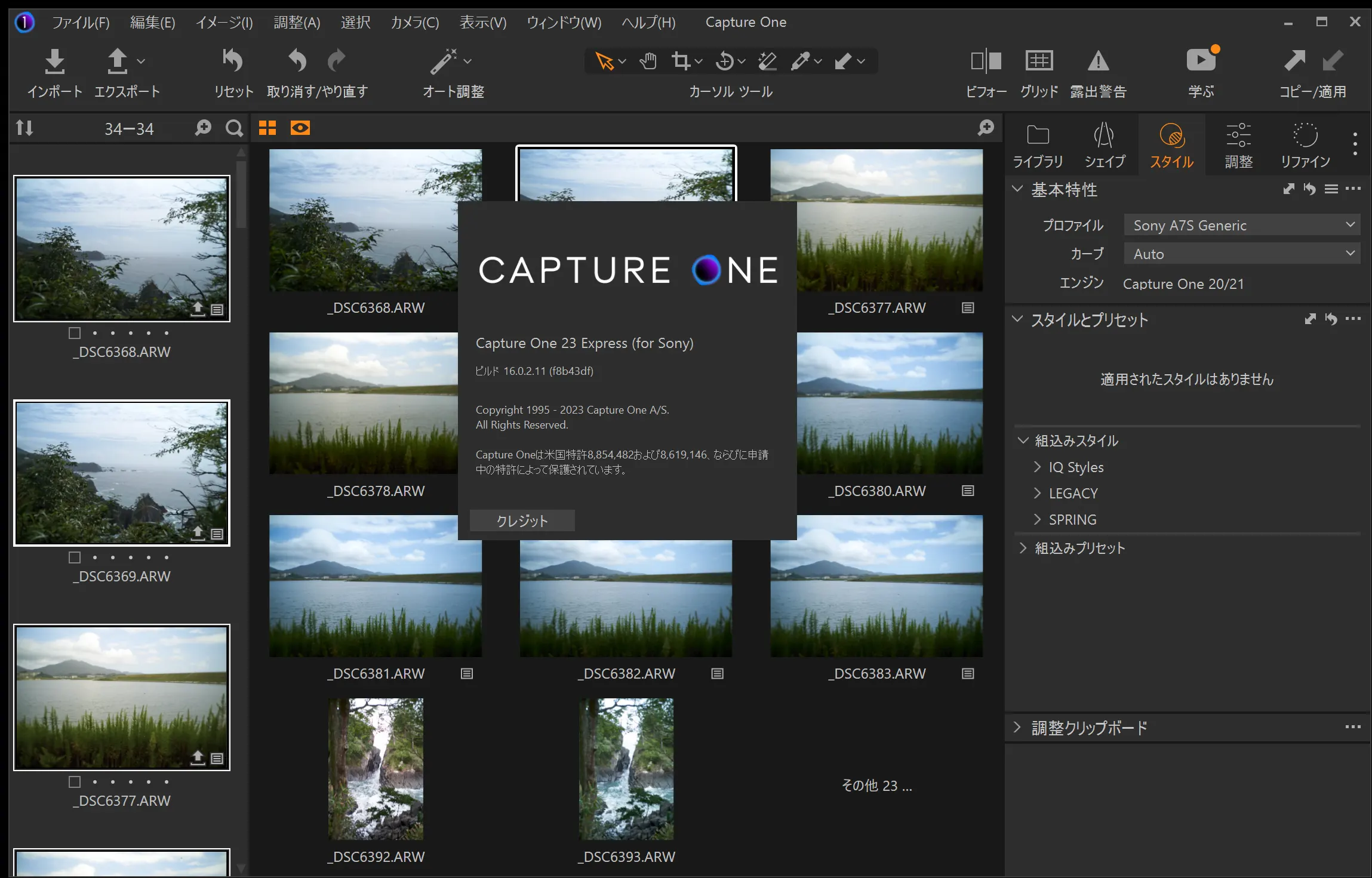Tick the checkbox under _DSC6368.ARW thumbnail
This screenshot has height=878, width=1372.
click(x=75, y=333)
